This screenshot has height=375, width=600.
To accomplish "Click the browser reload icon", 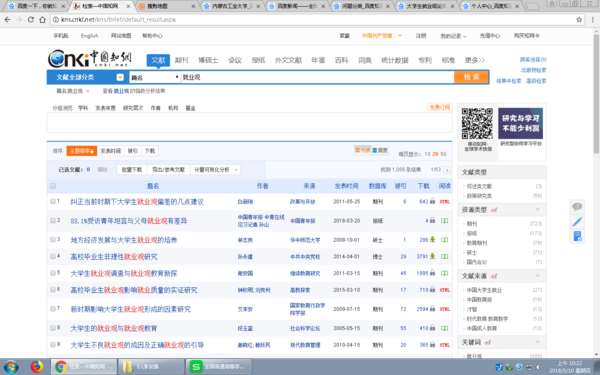I will (31, 20).
